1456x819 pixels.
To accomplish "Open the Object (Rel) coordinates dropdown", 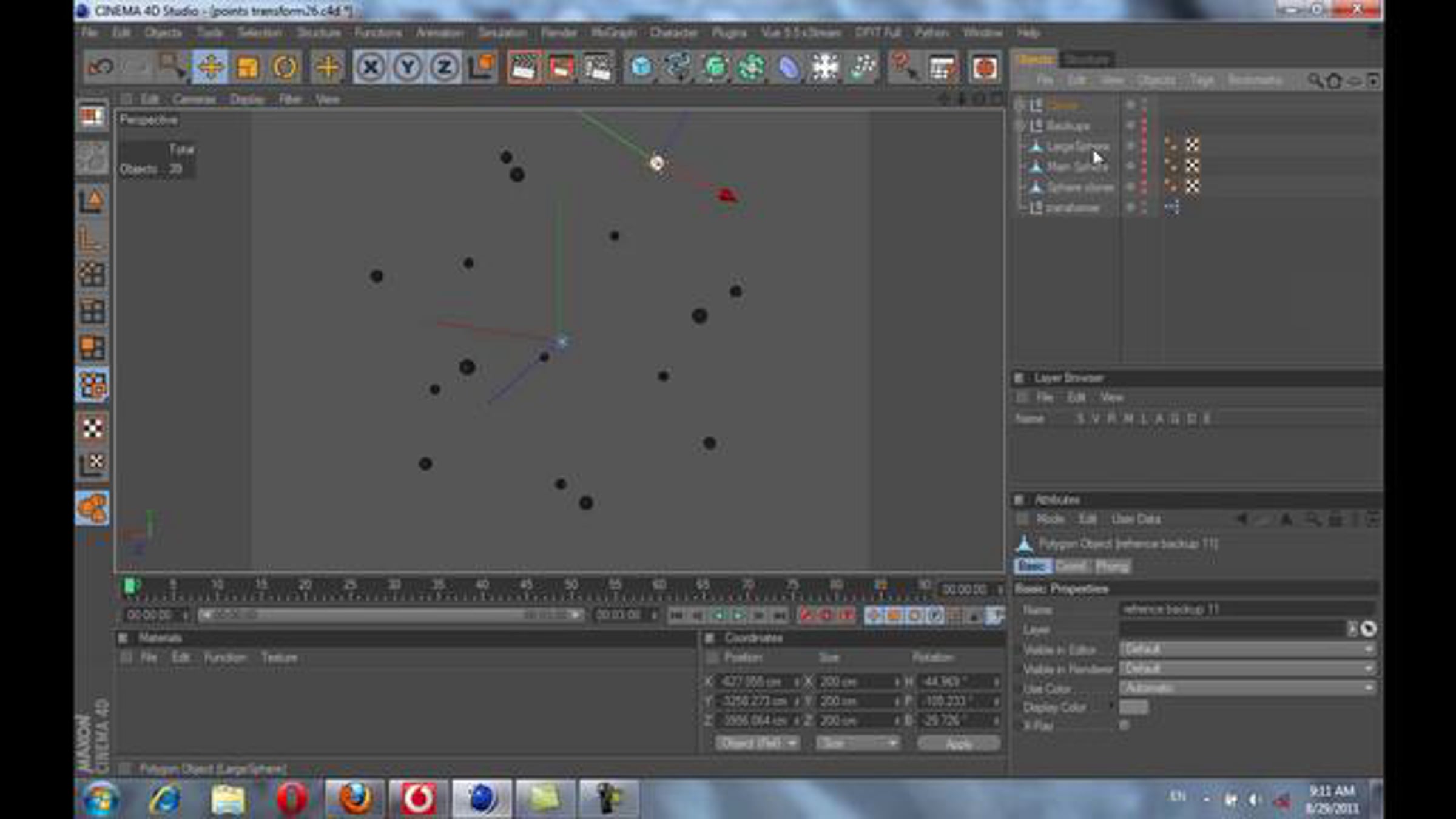I will 757,743.
